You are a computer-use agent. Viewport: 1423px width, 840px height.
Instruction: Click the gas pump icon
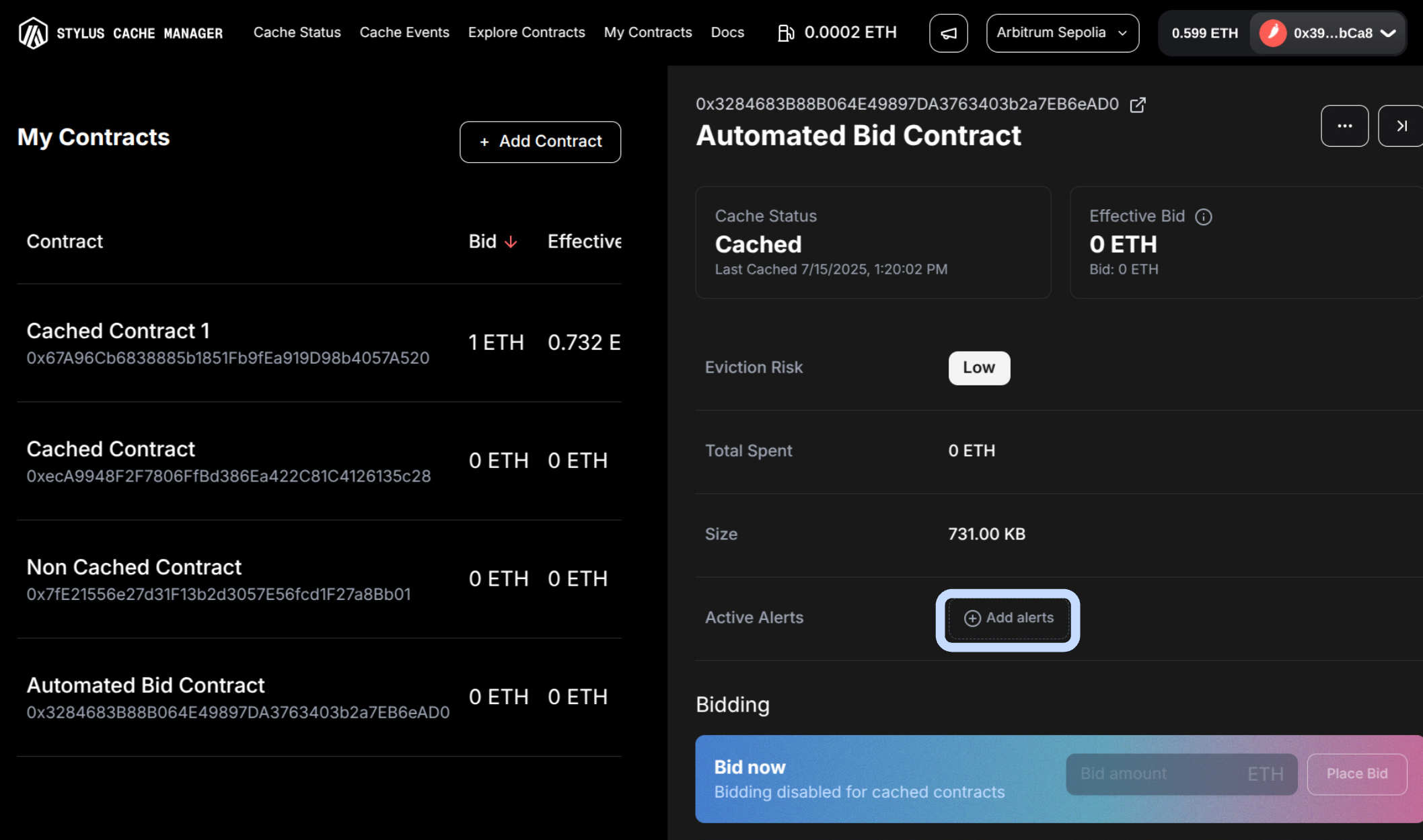pos(785,33)
